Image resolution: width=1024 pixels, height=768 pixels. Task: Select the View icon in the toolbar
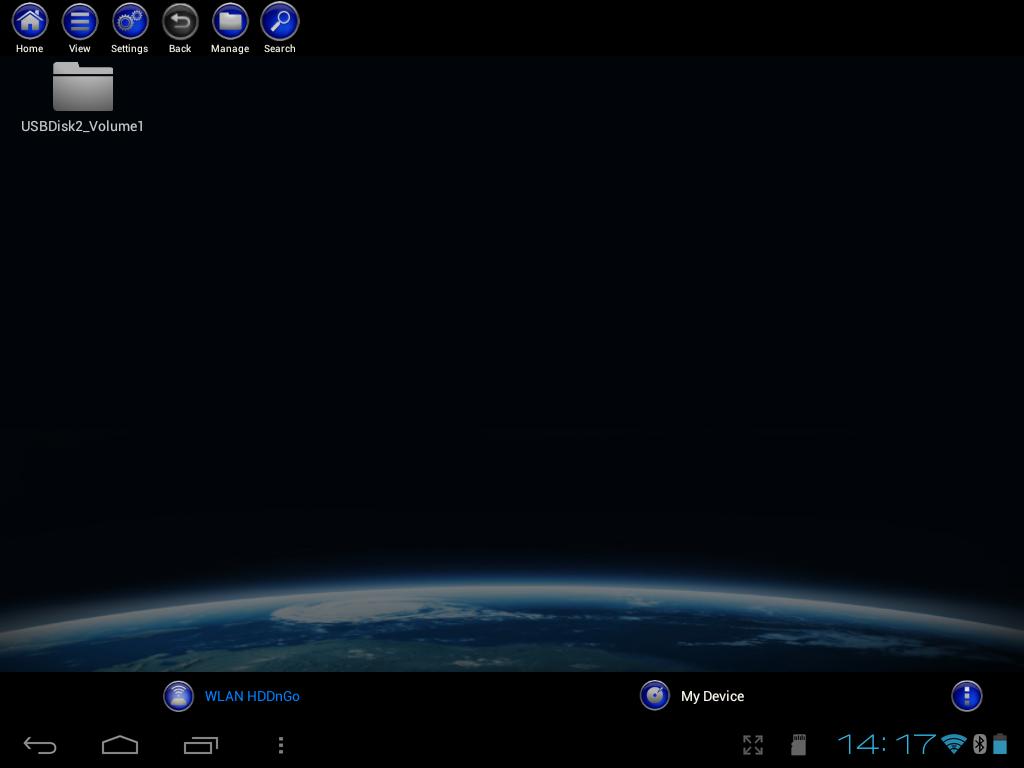[79, 20]
